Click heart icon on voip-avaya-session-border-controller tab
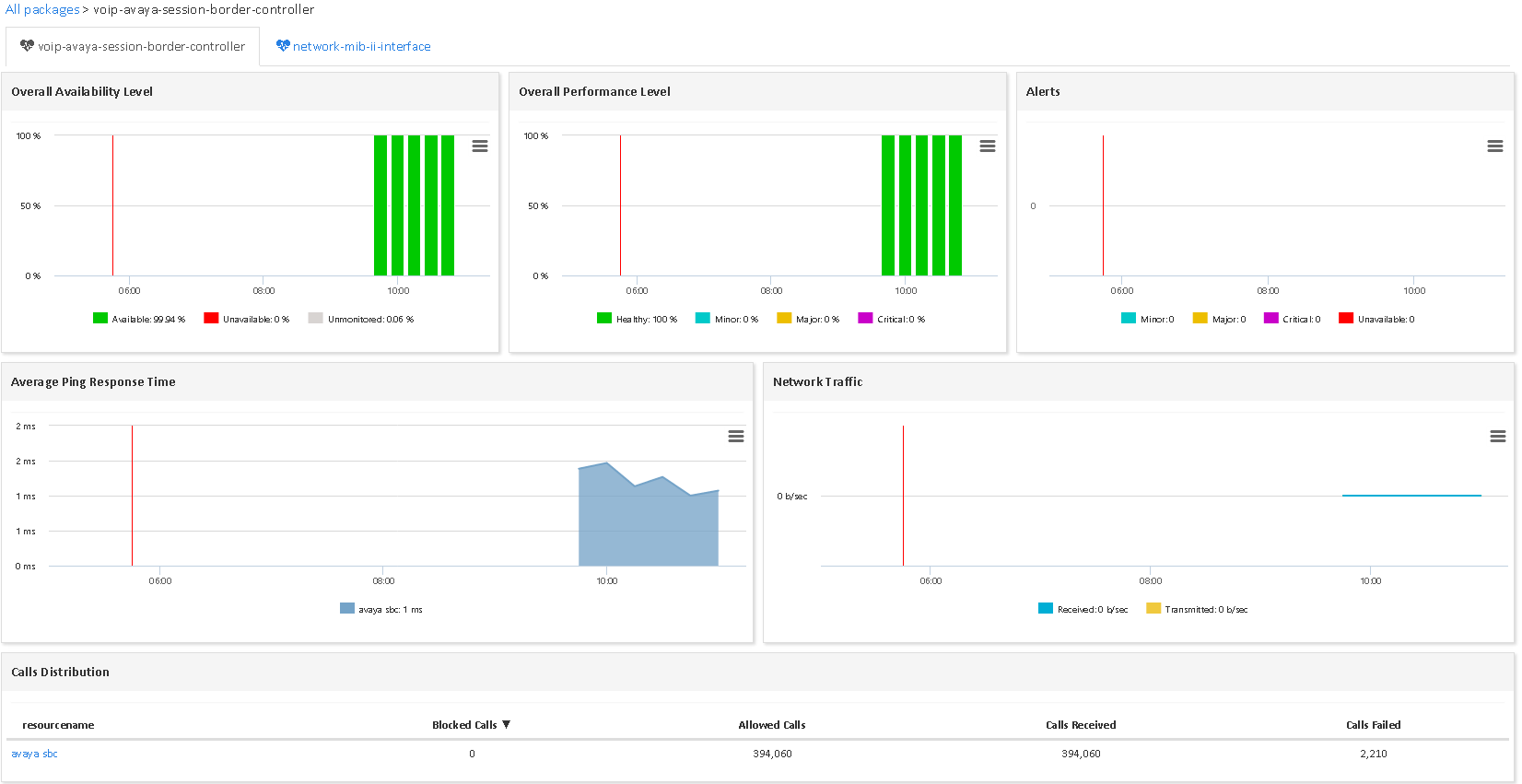The width and height of the screenshot is (1522, 784). pos(27,46)
